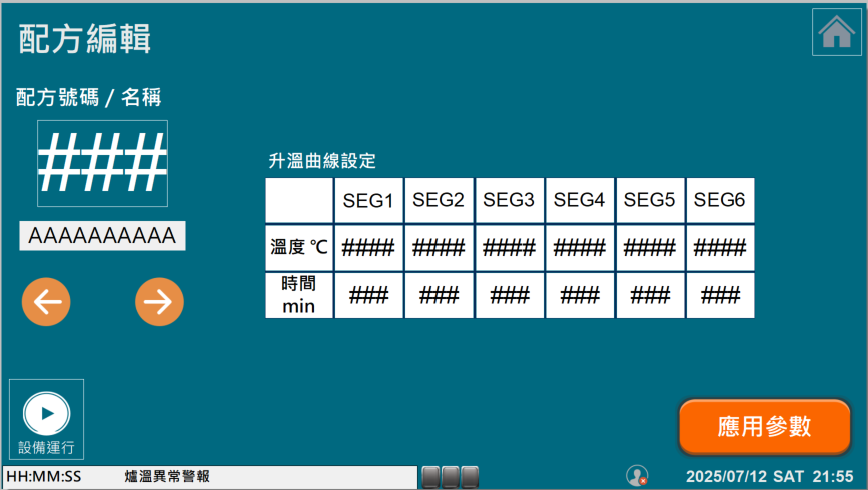Edit the SEG5 time in minutes

[650, 296]
